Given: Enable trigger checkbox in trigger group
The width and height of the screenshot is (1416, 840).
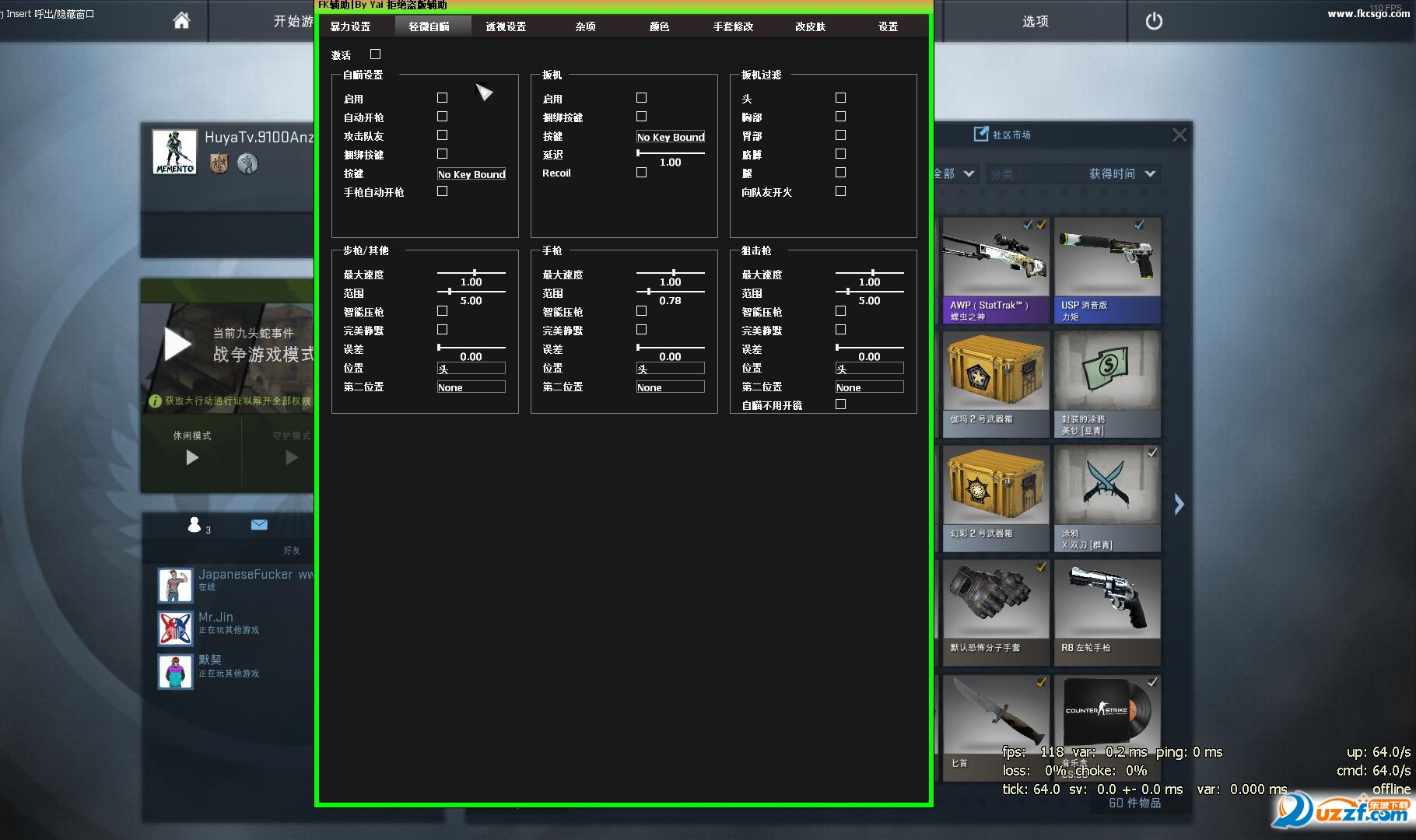Looking at the screenshot, I should [642, 98].
